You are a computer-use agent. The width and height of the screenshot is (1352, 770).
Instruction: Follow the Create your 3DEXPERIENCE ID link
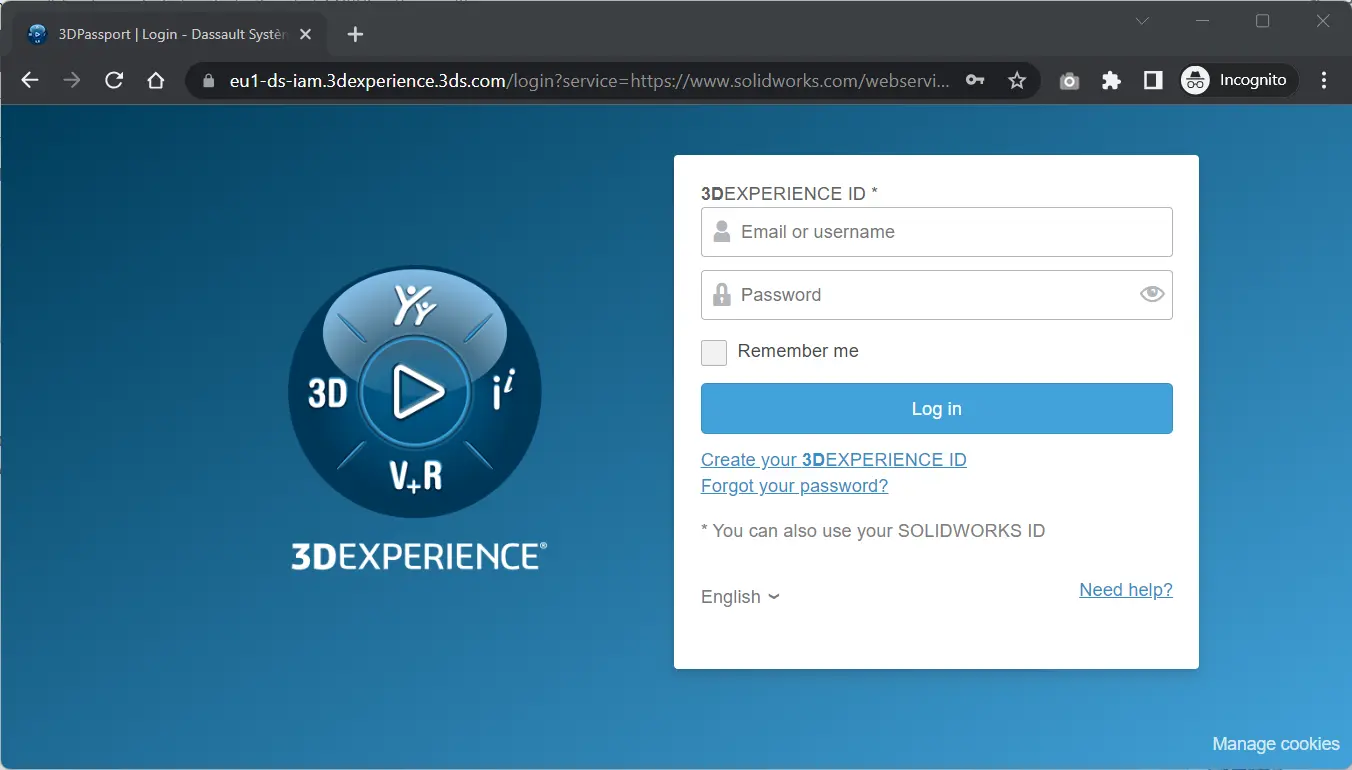click(x=833, y=460)
